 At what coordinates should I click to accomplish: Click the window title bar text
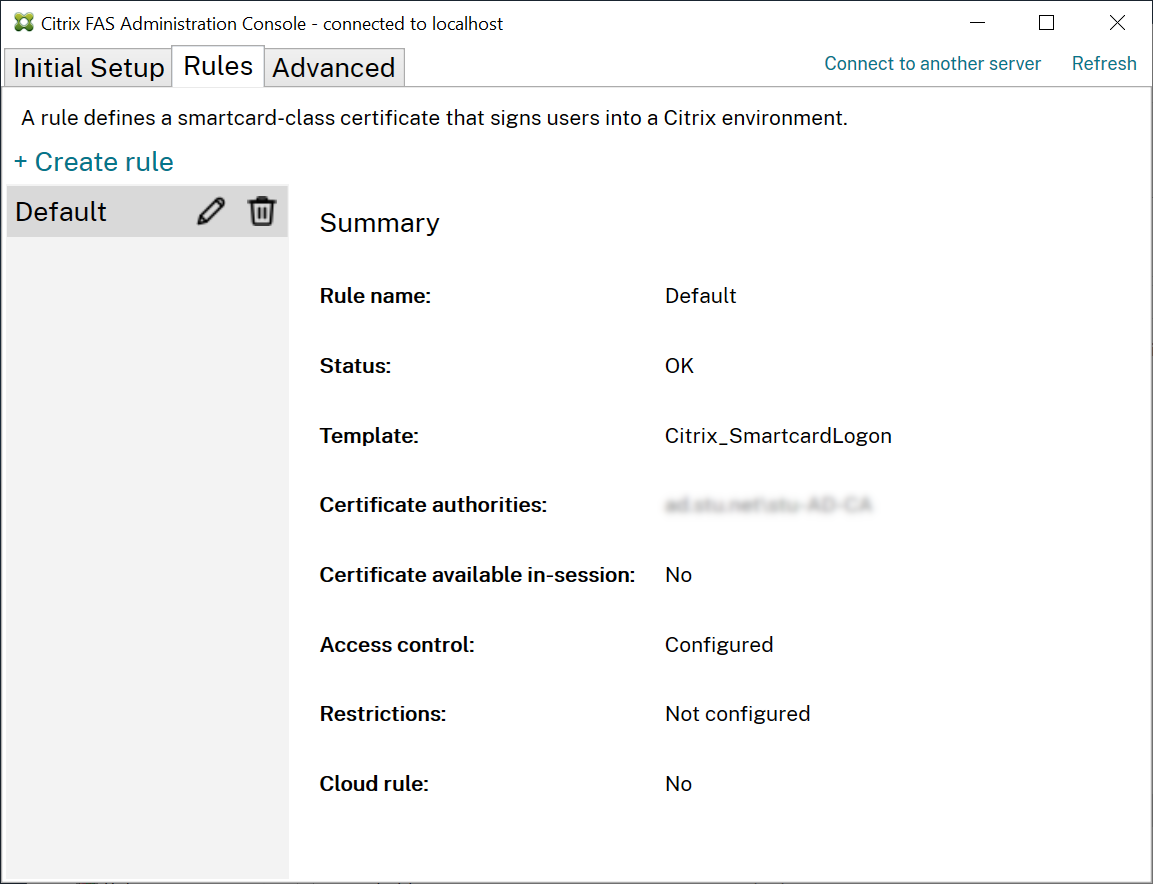(272, 23)
